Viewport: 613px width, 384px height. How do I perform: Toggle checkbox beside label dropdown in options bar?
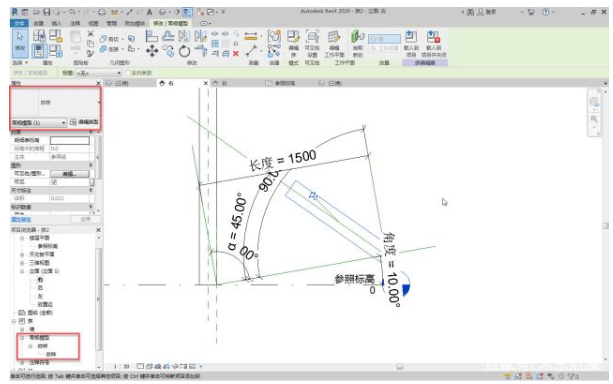tap(127, 73)
